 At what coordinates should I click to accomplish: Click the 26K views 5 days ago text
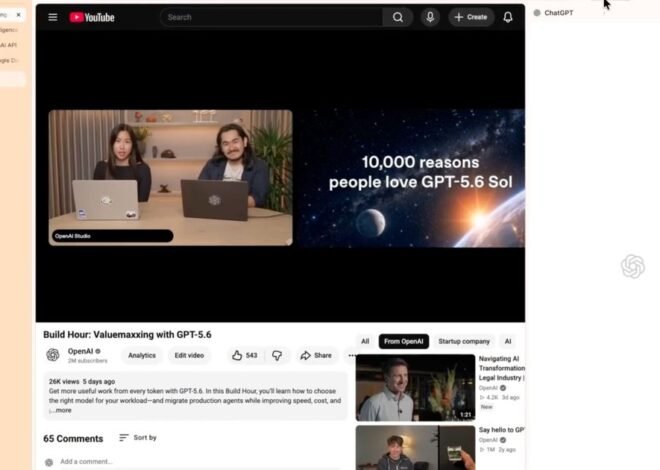(x=82, y=382)
